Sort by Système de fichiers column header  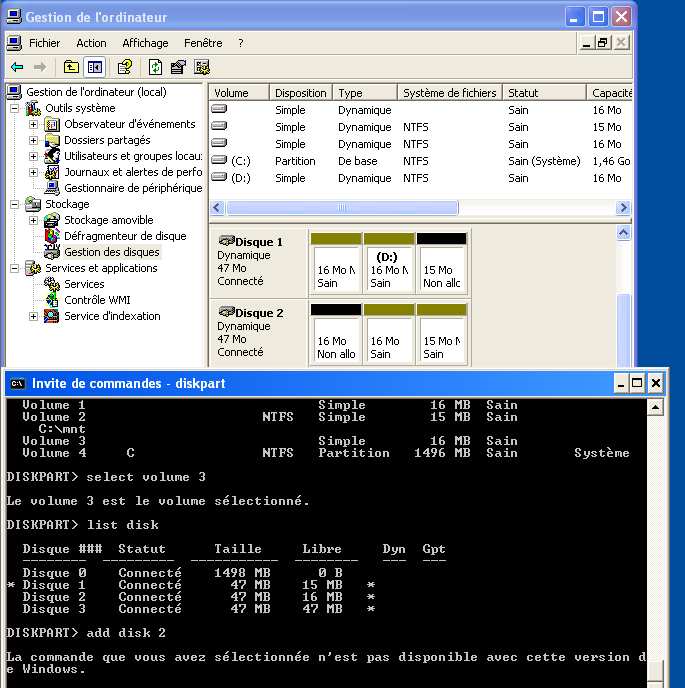pos(450,93)
